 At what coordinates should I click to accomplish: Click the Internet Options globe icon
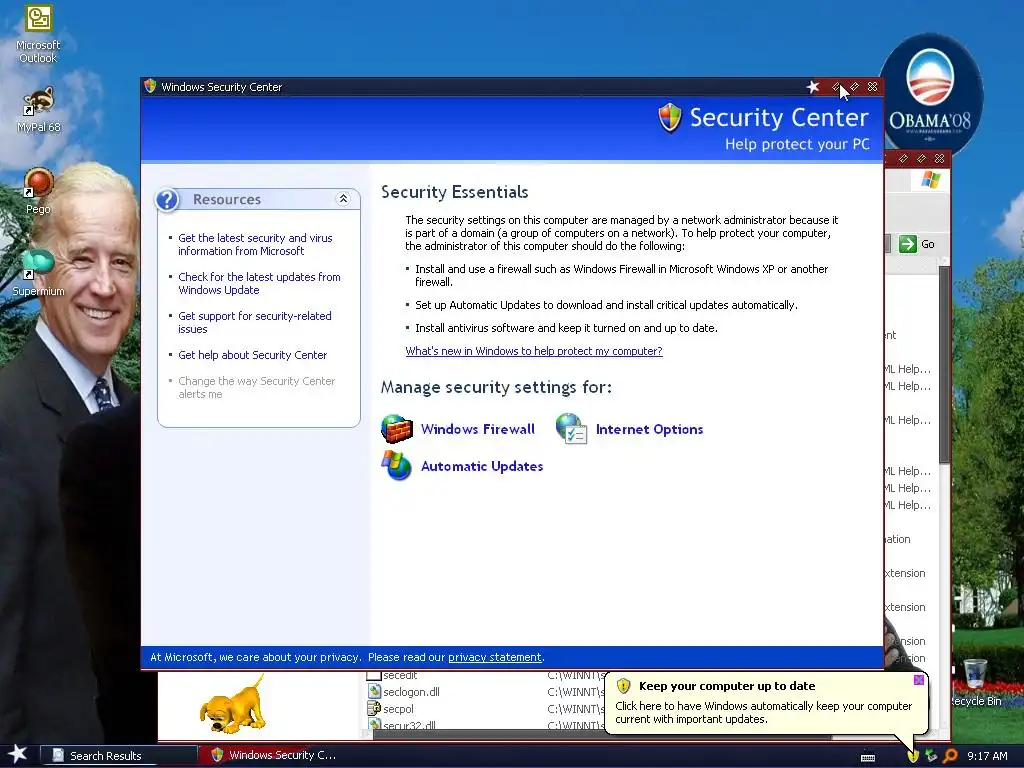click(571, 429)
